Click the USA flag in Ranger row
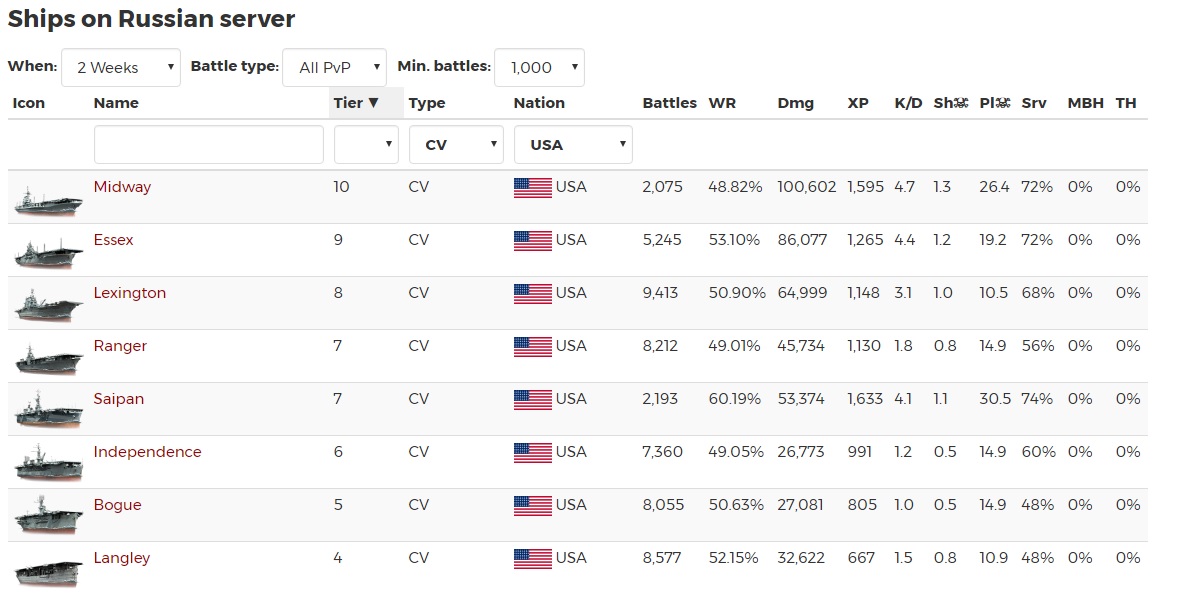The width and height of the screenshot is (1179, 606). tap(532, 346)
